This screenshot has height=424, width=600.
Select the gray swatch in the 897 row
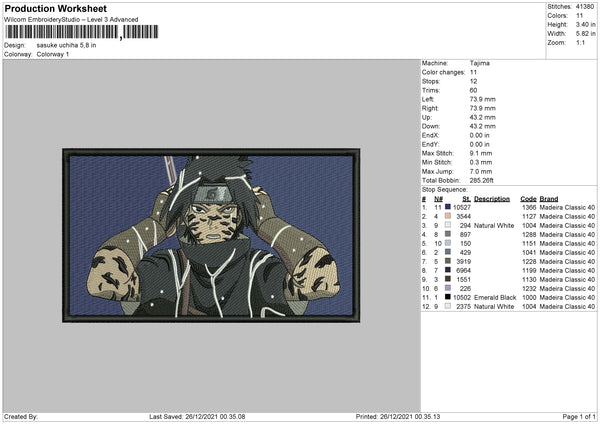click(448, 234)
